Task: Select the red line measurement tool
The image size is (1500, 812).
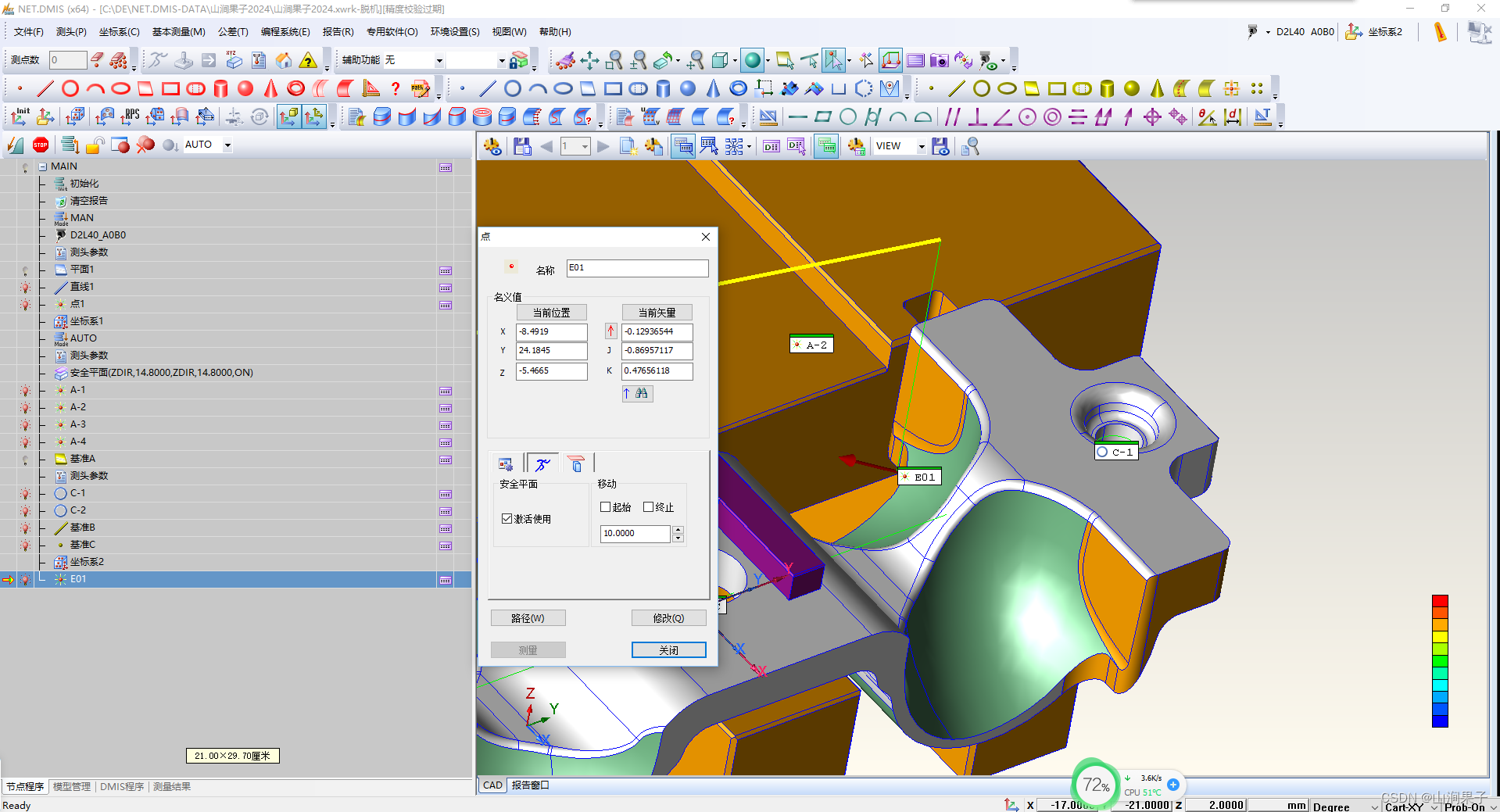Action: pyautogui.click(x=45, y=88)
